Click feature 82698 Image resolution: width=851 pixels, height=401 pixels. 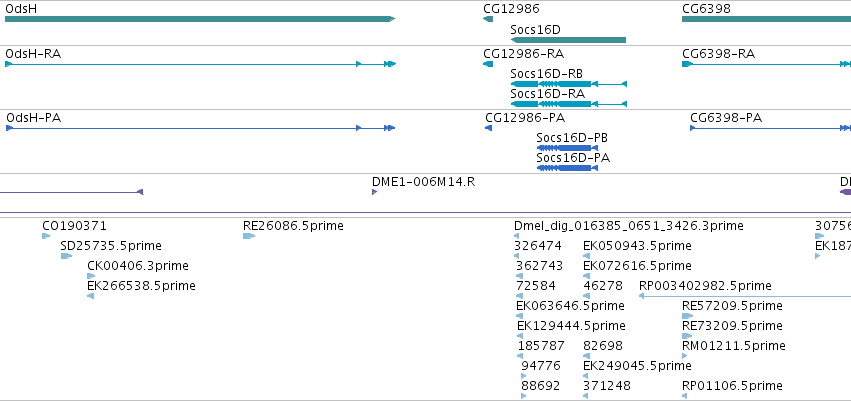click(587, 356)
